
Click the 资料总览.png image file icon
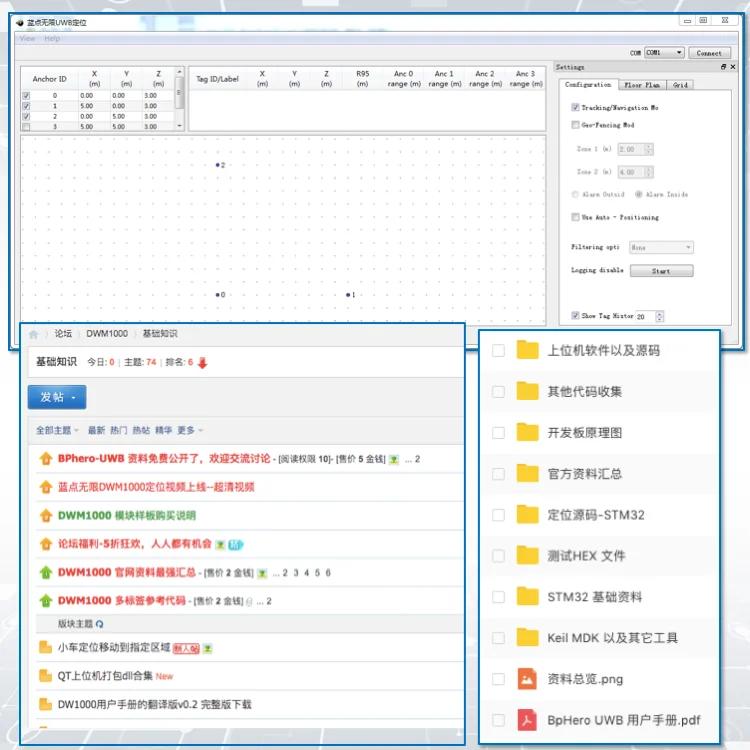[x=527, y=679]
